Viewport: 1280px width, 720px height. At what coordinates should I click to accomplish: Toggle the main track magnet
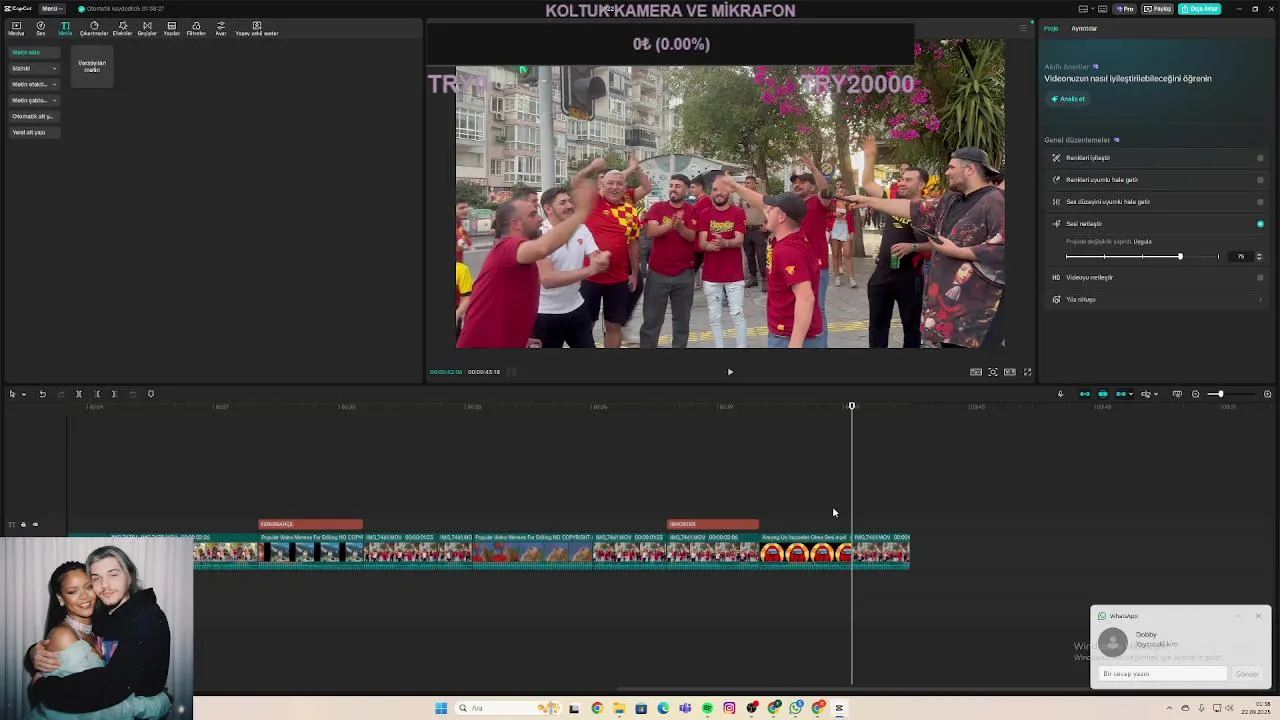point(1084,394)
